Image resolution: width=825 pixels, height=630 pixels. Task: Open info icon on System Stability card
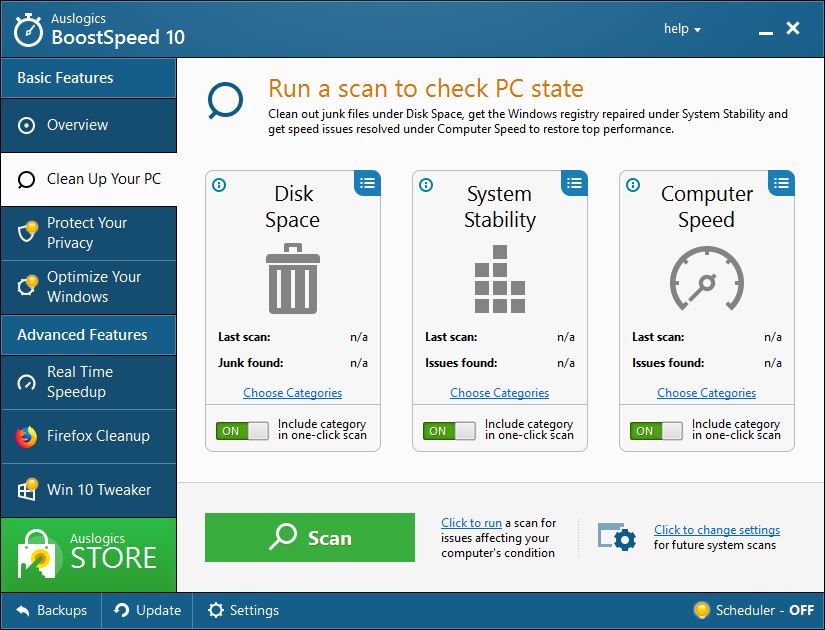pyautogui.click(x=426, y=185)
